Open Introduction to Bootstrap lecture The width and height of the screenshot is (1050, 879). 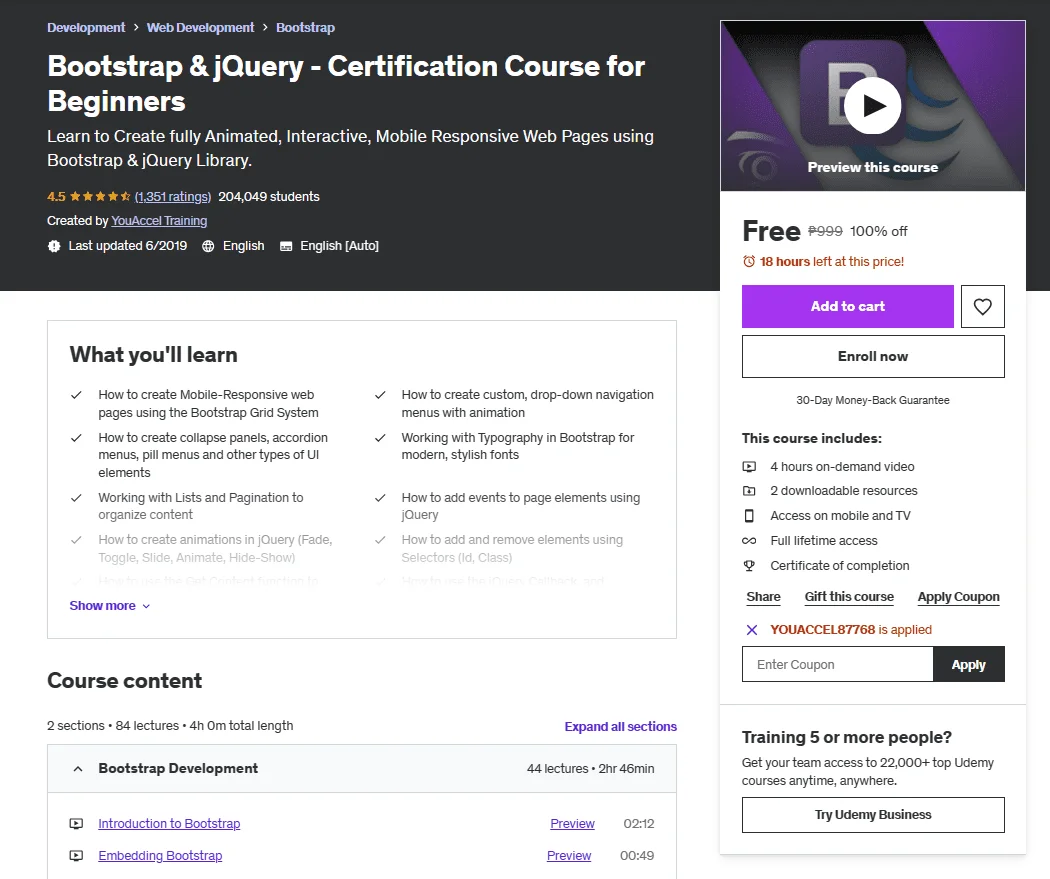169,823
